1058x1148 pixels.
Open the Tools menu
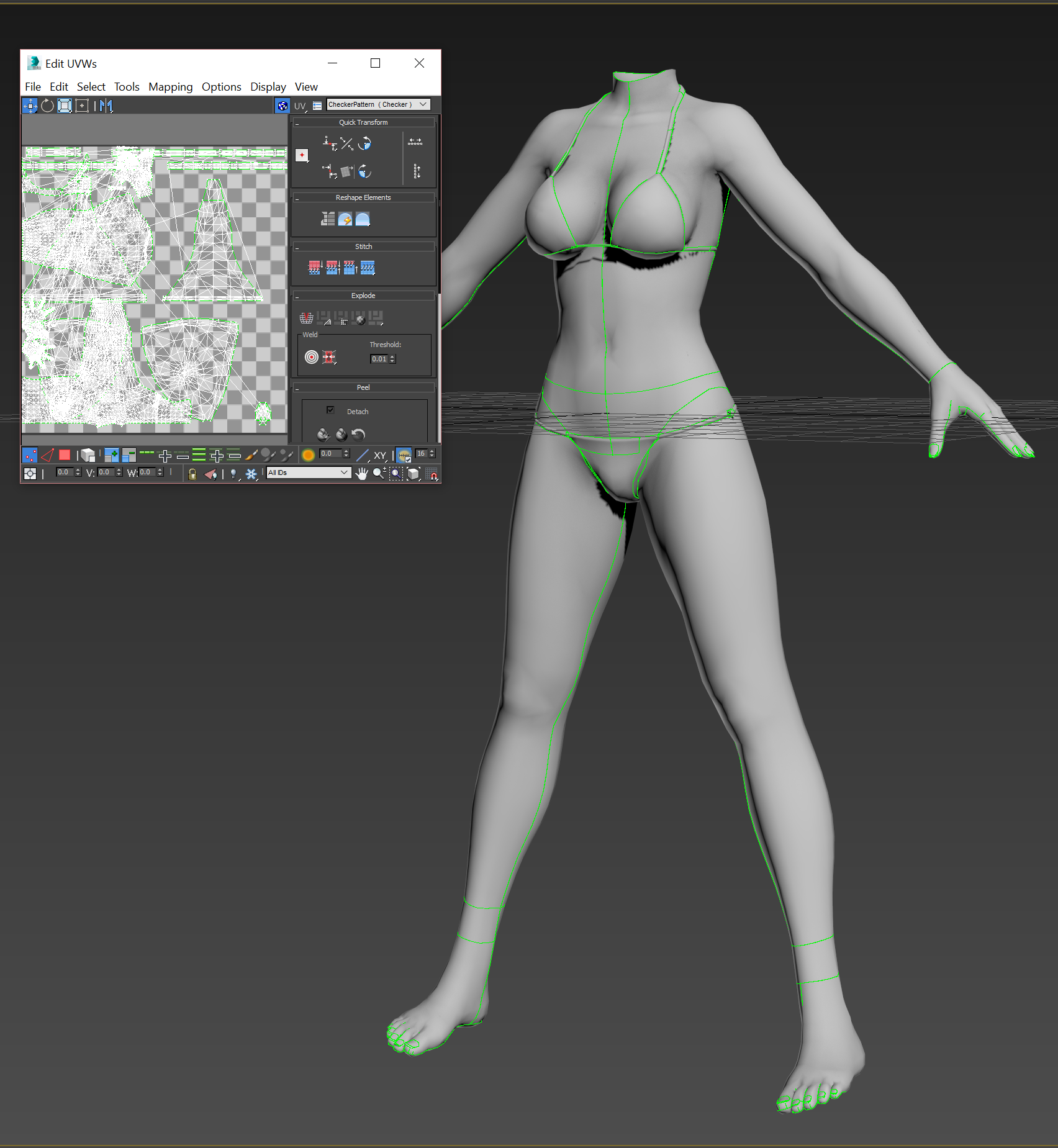[127, 87]
